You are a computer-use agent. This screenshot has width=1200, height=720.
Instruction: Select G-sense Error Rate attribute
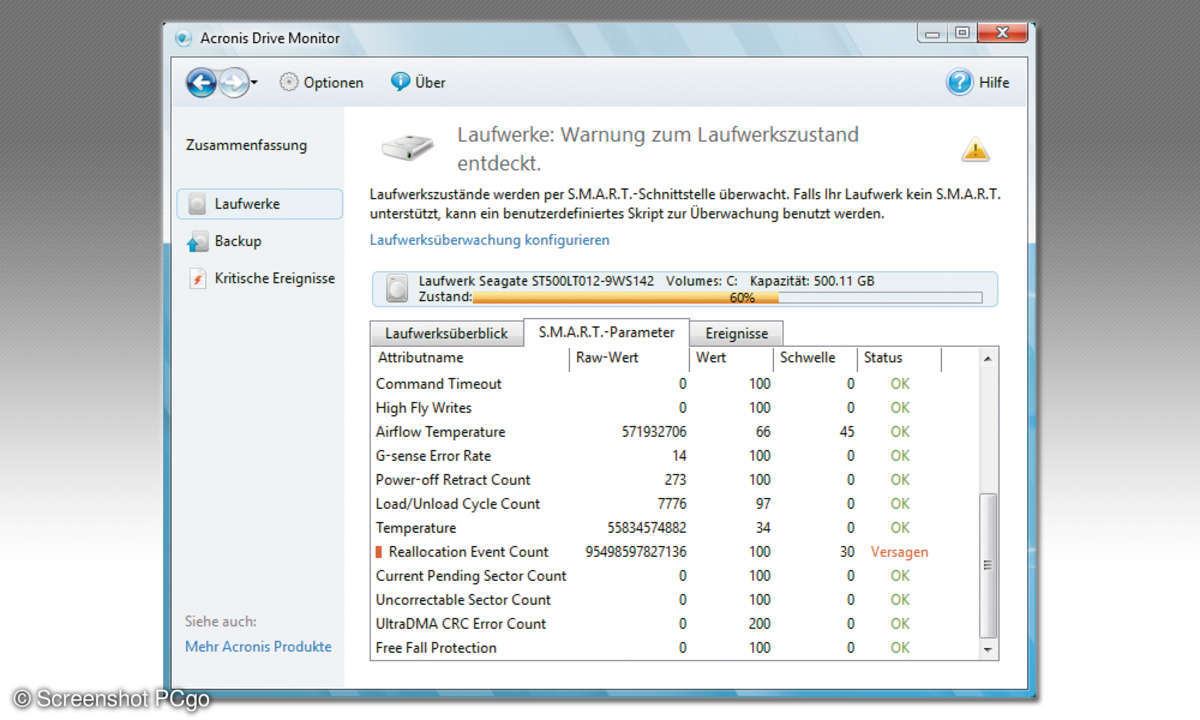click(x=433, y=456)
